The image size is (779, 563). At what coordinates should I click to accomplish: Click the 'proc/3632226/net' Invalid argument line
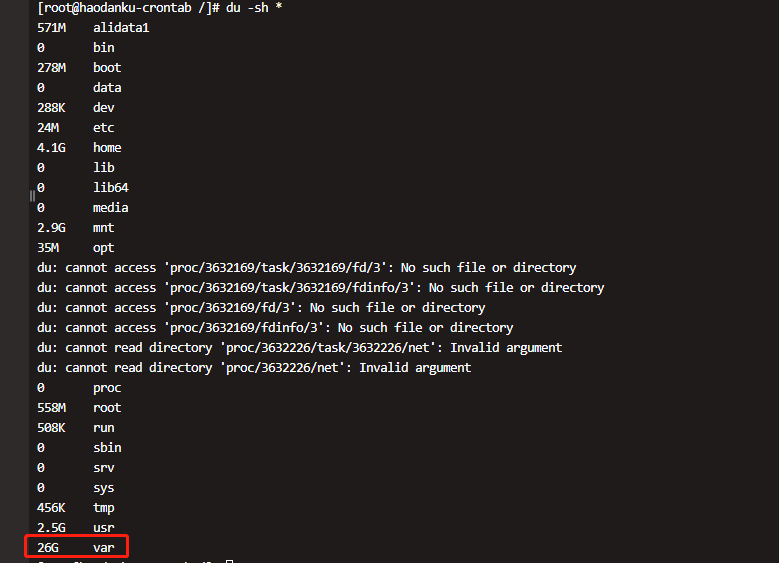point(254,368)
